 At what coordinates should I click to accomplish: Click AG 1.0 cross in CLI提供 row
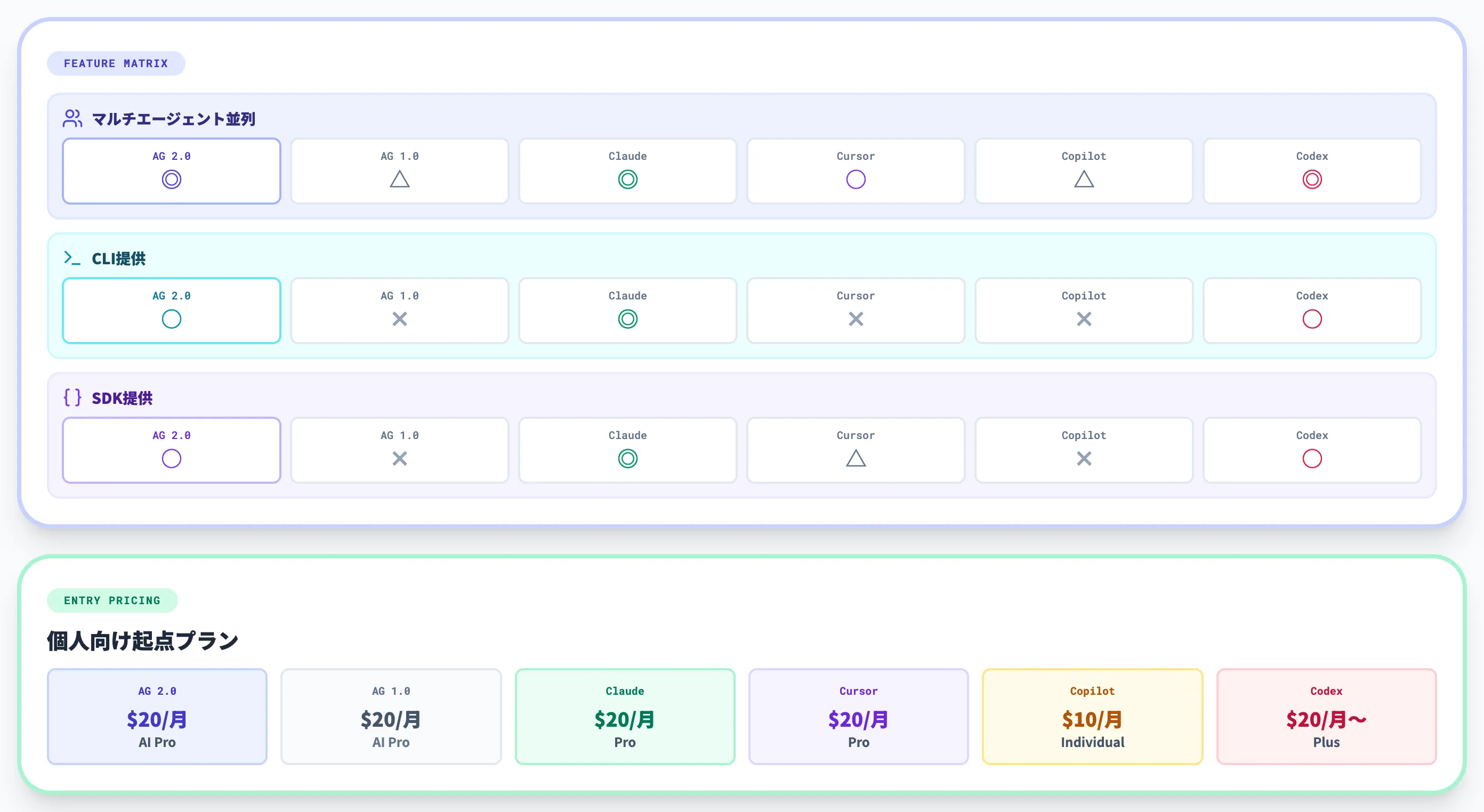[400, 319]
